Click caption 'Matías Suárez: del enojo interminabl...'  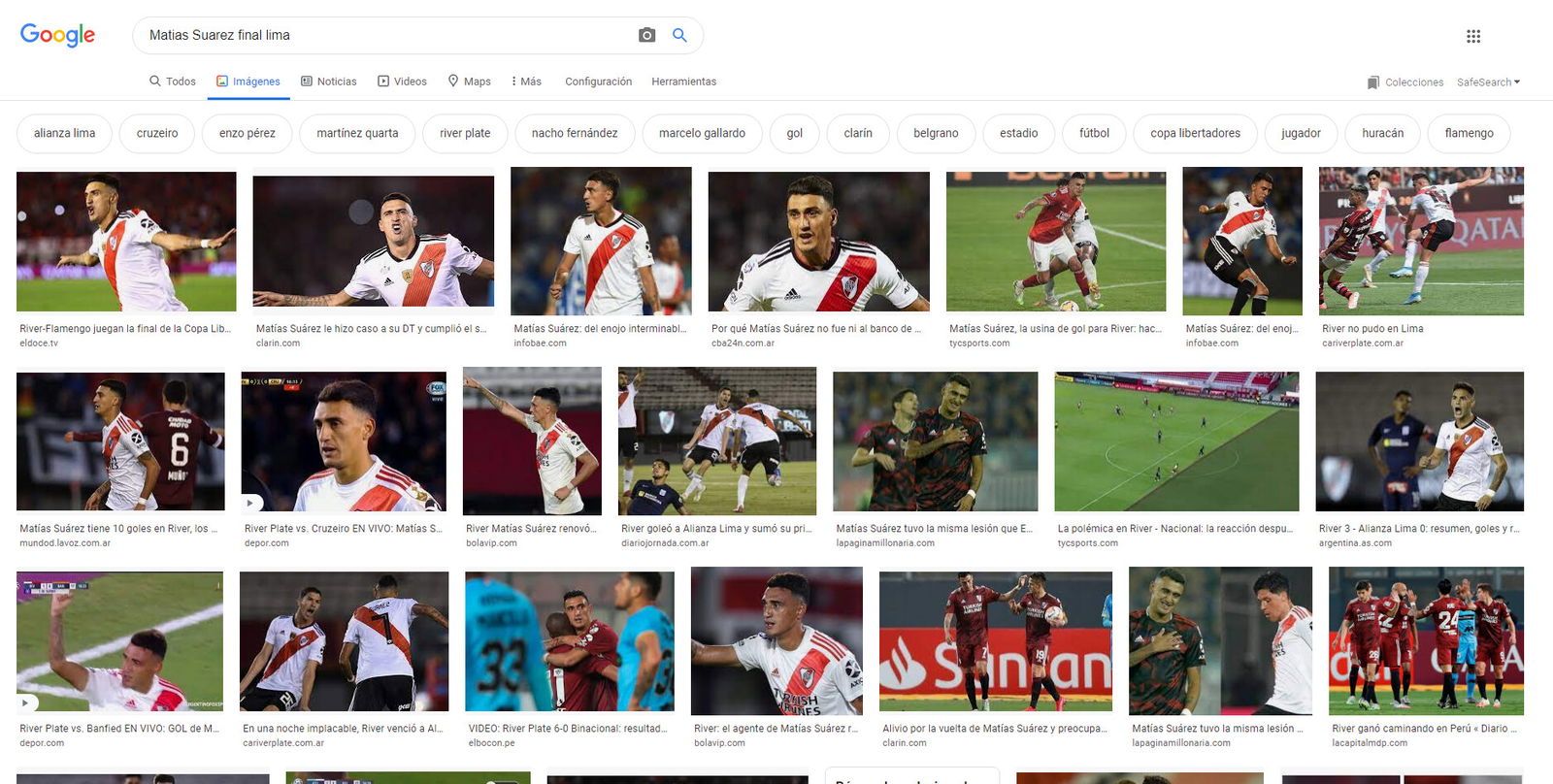tap(600, 329)
